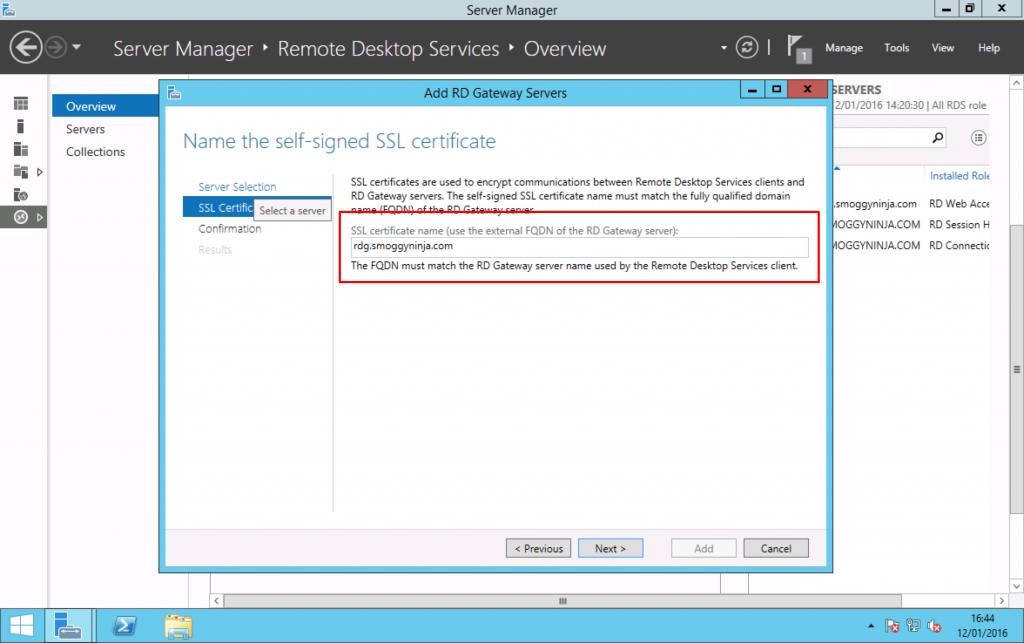1024x643 pixels.
Task: Open Windows PowerShell from the taskbar
Action: tap(124, 625)
